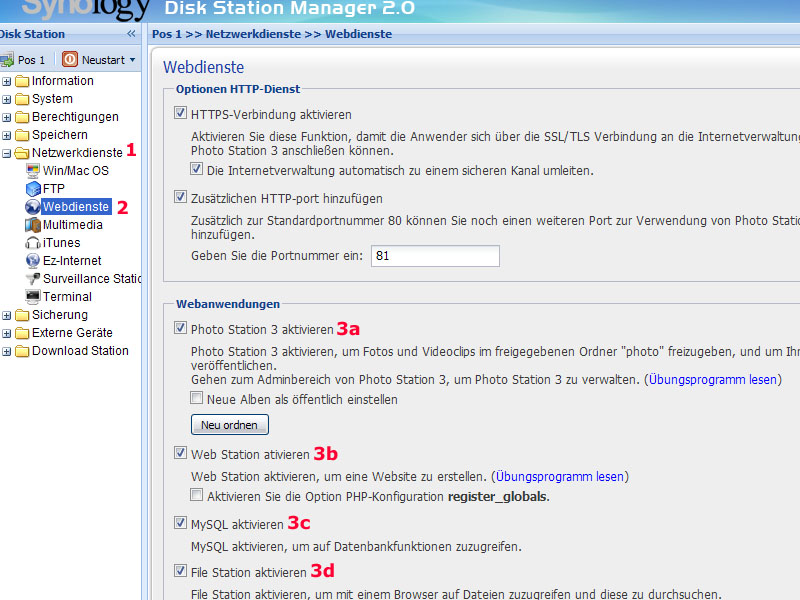
Task: Open Terminal via its sidebar icon
Action: coord(33,297)
